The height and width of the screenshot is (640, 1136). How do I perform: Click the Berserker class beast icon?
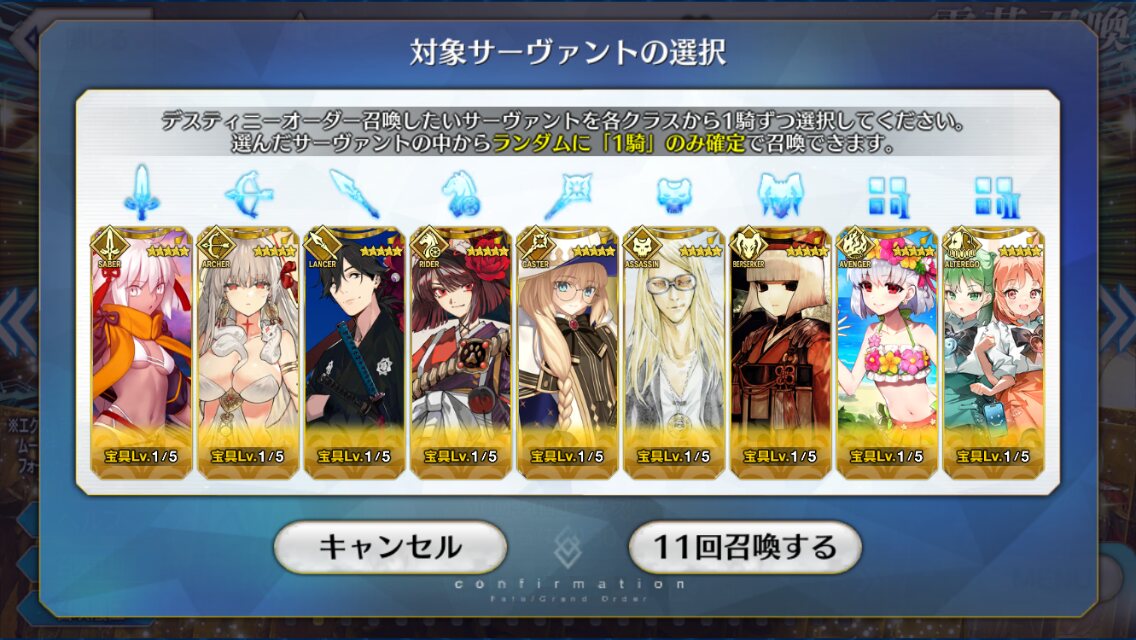click(780, 195)
